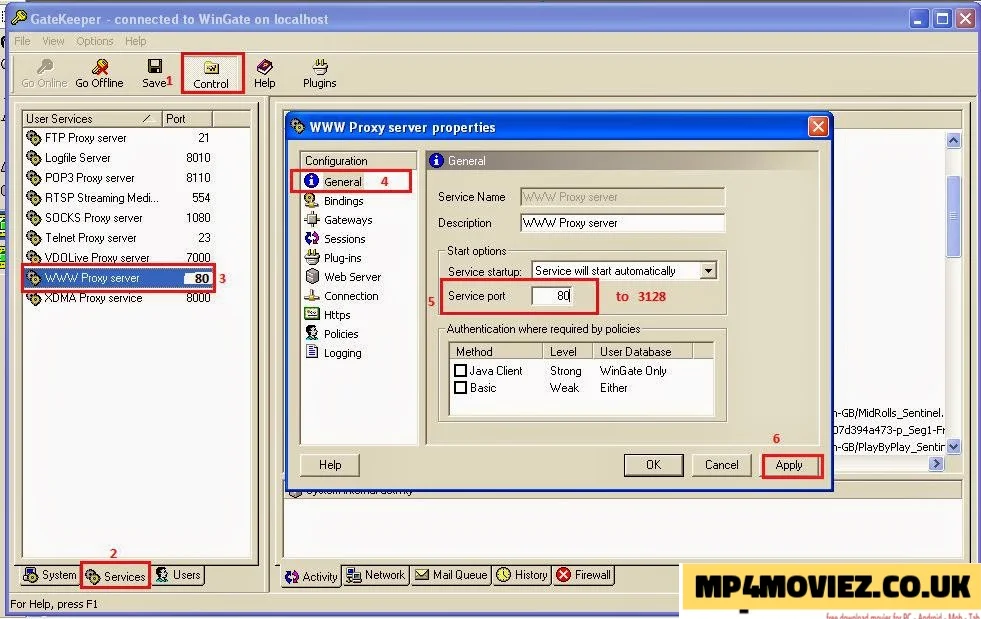The height and width of the screenshot is (619, 981).
Task: Select RTSP Streaming Media service icon
Action: pos(33,198)
